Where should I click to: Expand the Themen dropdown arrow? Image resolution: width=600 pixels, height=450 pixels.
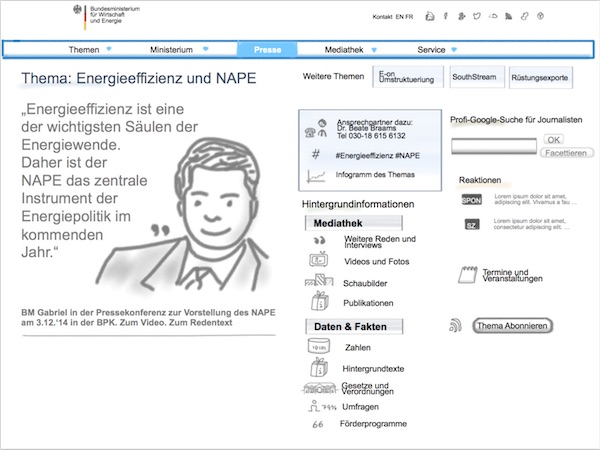[109, 49]
